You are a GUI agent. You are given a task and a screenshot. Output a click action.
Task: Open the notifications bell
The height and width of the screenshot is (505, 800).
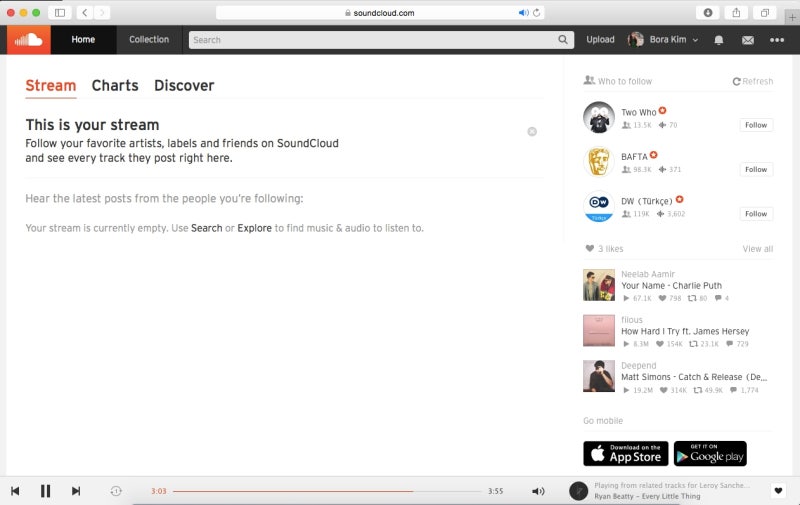(718, 40)
